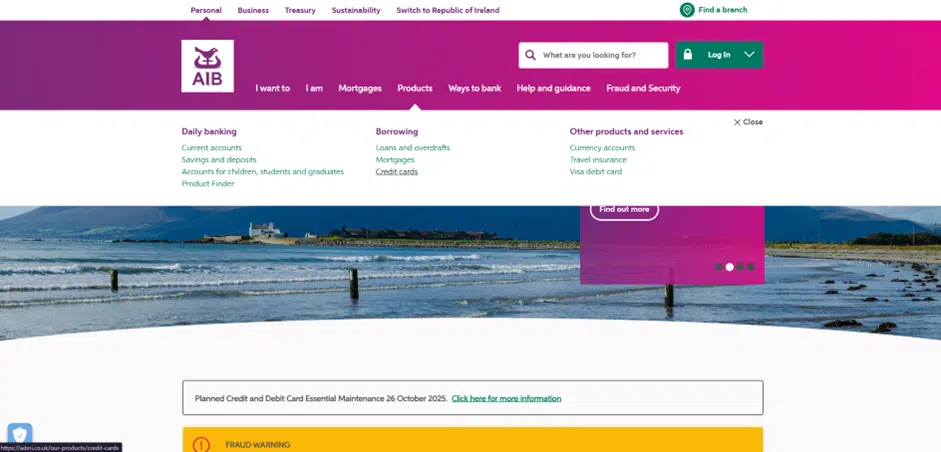Close the Products menu with X icon
Screen dimensions: 941x452
coord(738,122)
